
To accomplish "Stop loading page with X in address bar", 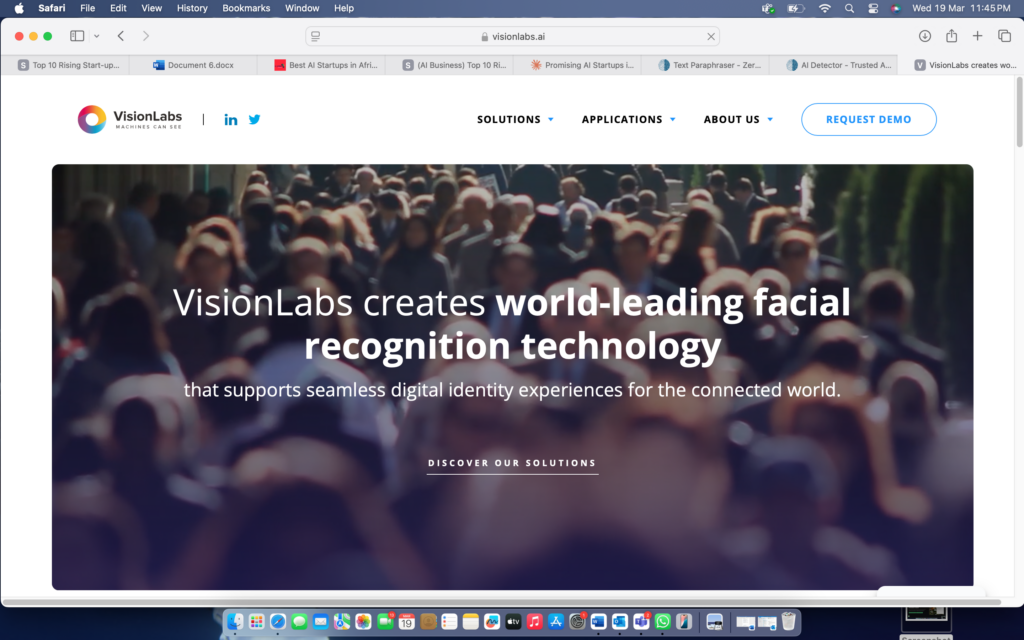I will click(x=711, y=37).
